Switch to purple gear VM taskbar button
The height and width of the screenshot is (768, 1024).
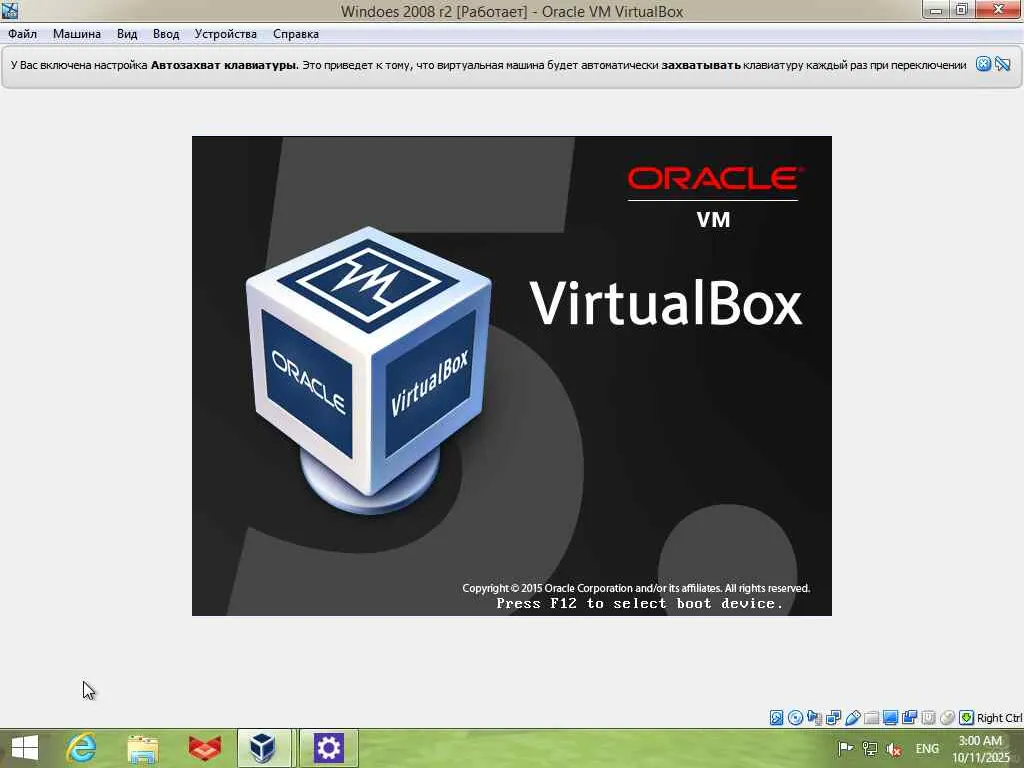328,748
